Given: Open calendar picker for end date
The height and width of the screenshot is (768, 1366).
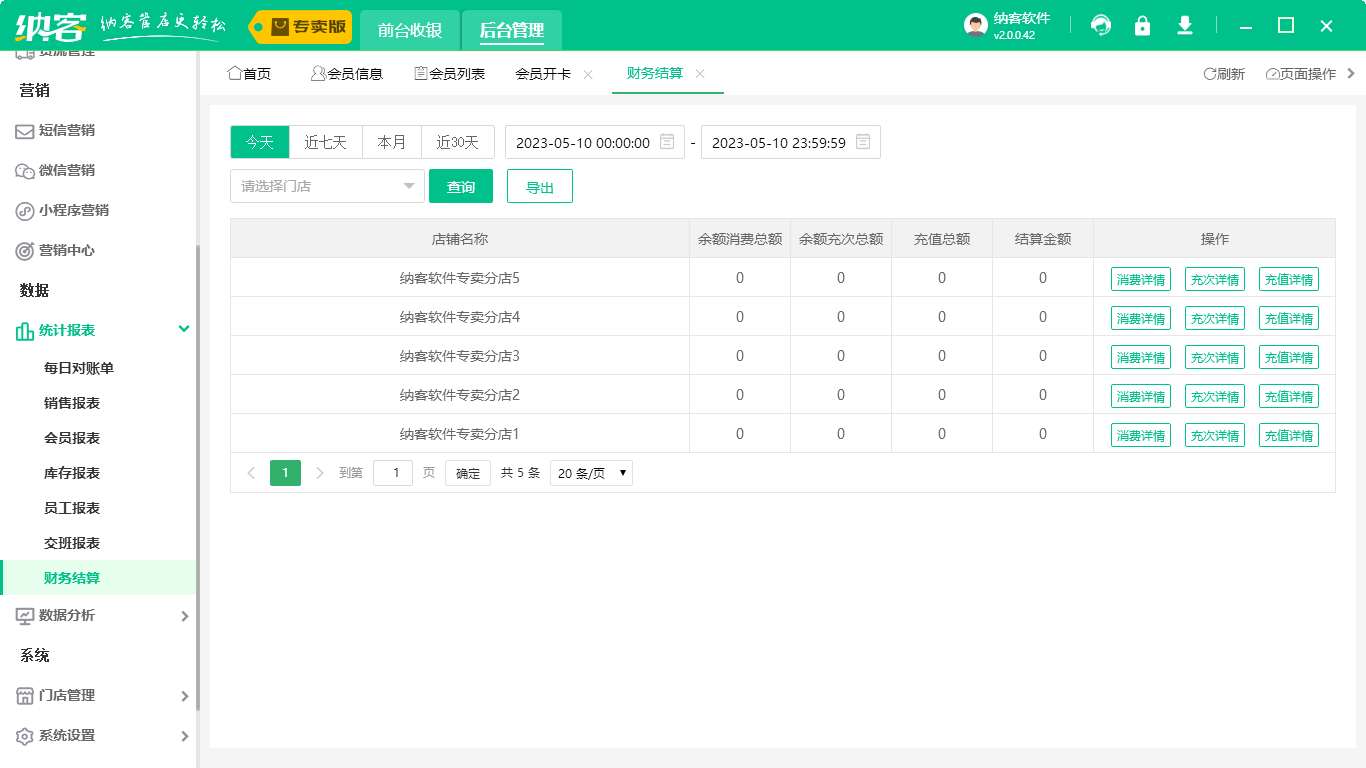Looking at the screenshot, I should click(x=863, y=142).
